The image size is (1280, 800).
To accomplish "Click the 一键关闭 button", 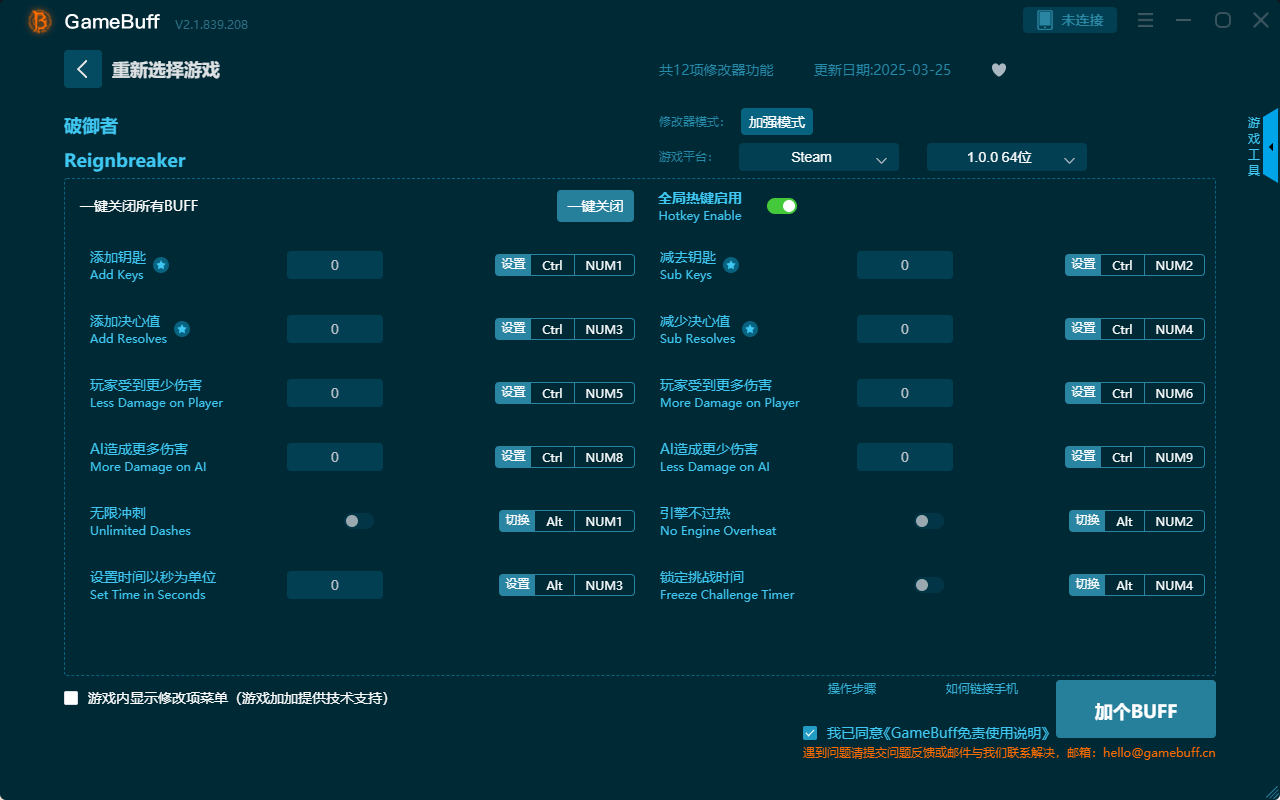I will click(x=595, y=206).
